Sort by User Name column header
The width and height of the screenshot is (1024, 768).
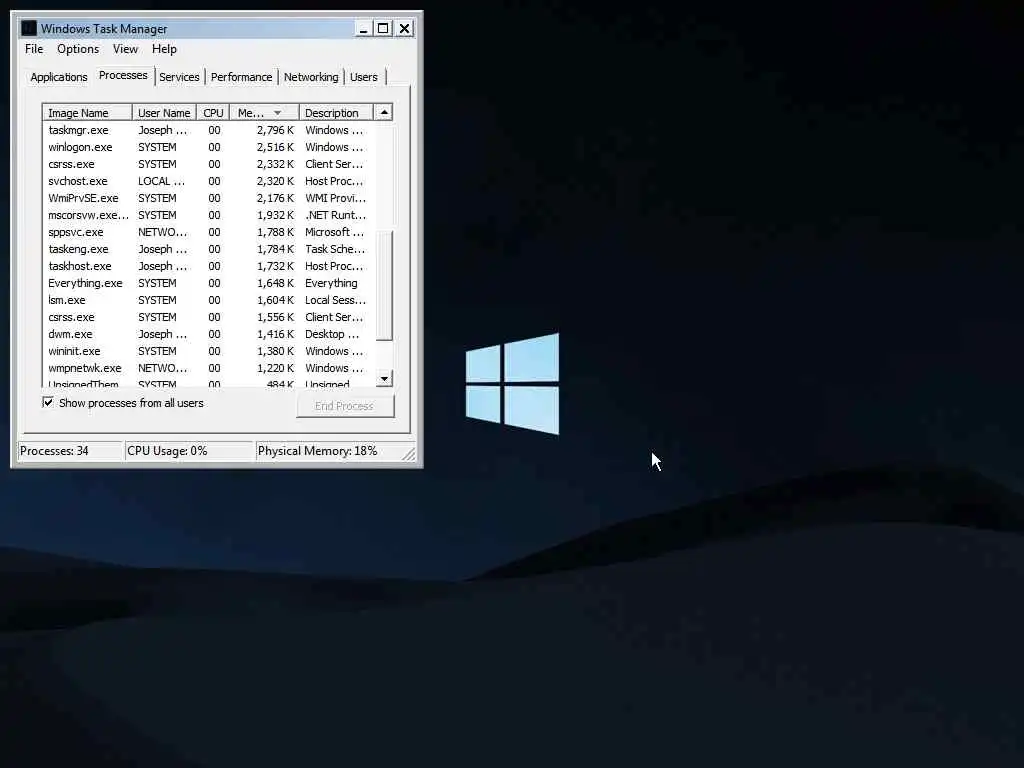tap(164, 112)
